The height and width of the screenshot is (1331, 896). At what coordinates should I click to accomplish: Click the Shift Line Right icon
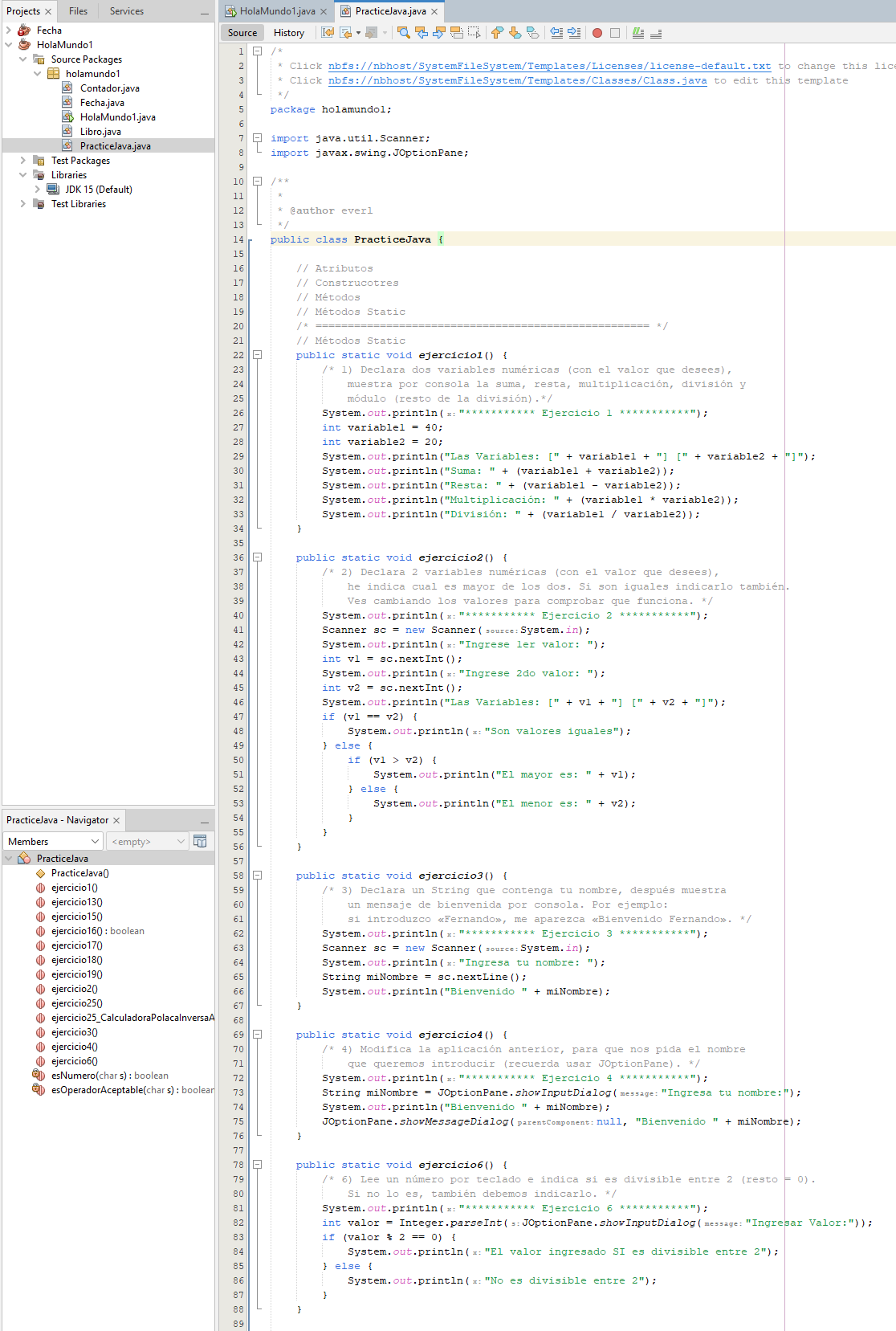(574, 33)
